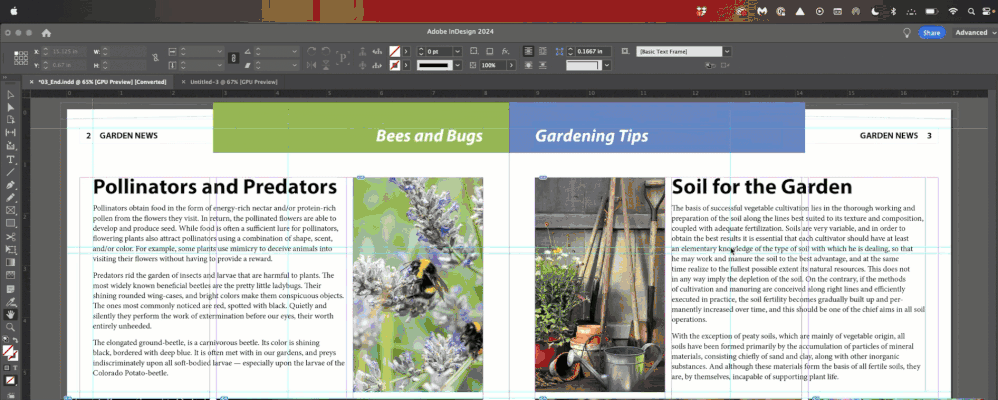This screenshot has width=998, height=400.
Task: Close the Untitled-3 document tab
Action: (183, 82)
